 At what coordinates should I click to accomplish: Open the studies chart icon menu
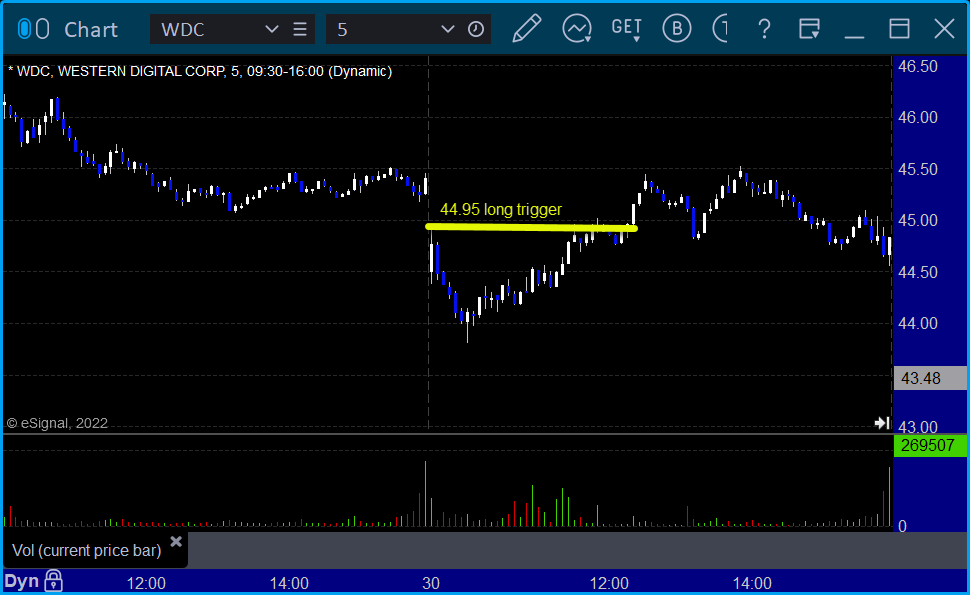pyautogui.click(x=577, y=29)
